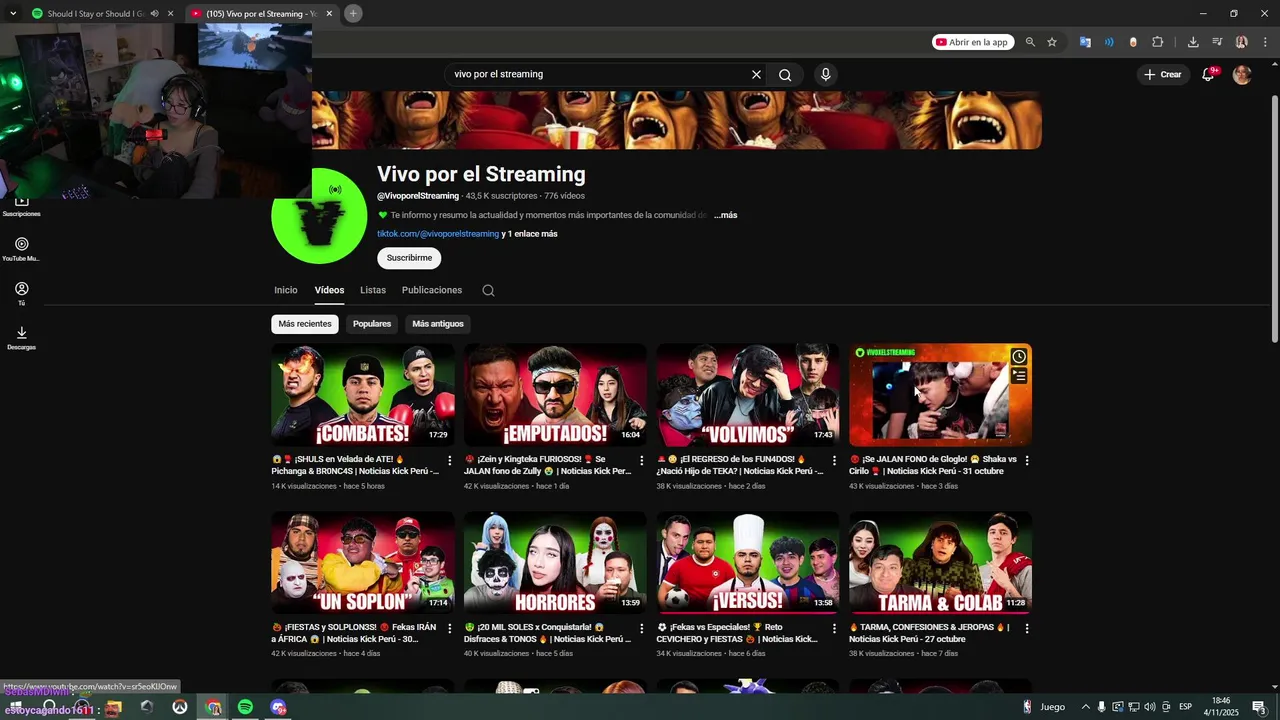Viewport: 1280px width, 720px height.
Task: Click the Suscribirme button
Action: pyautogui.click(x=409, y=258)
